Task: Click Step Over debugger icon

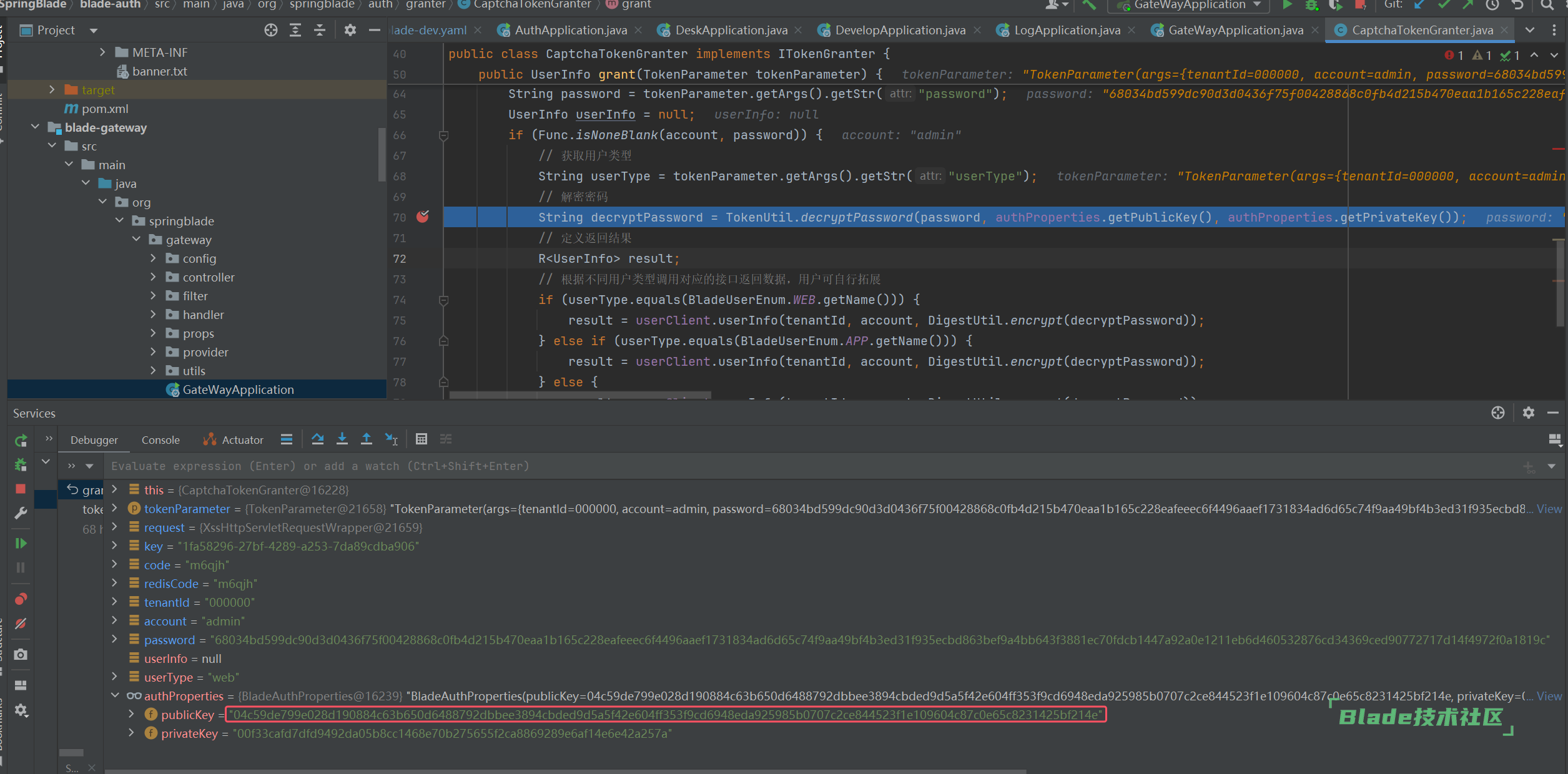Action: [317, 439]
